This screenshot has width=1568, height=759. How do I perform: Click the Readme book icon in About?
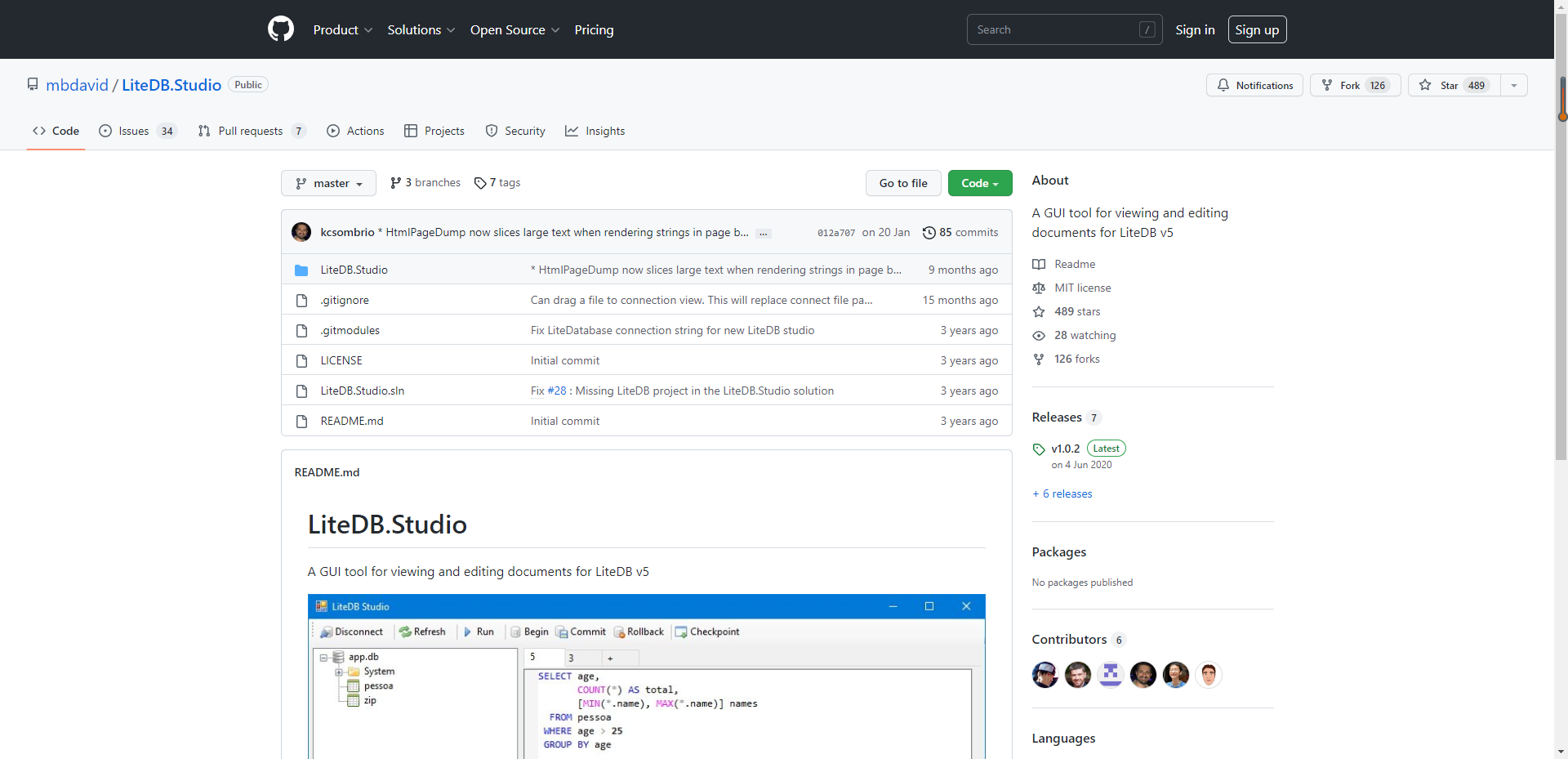point(1039,265)
